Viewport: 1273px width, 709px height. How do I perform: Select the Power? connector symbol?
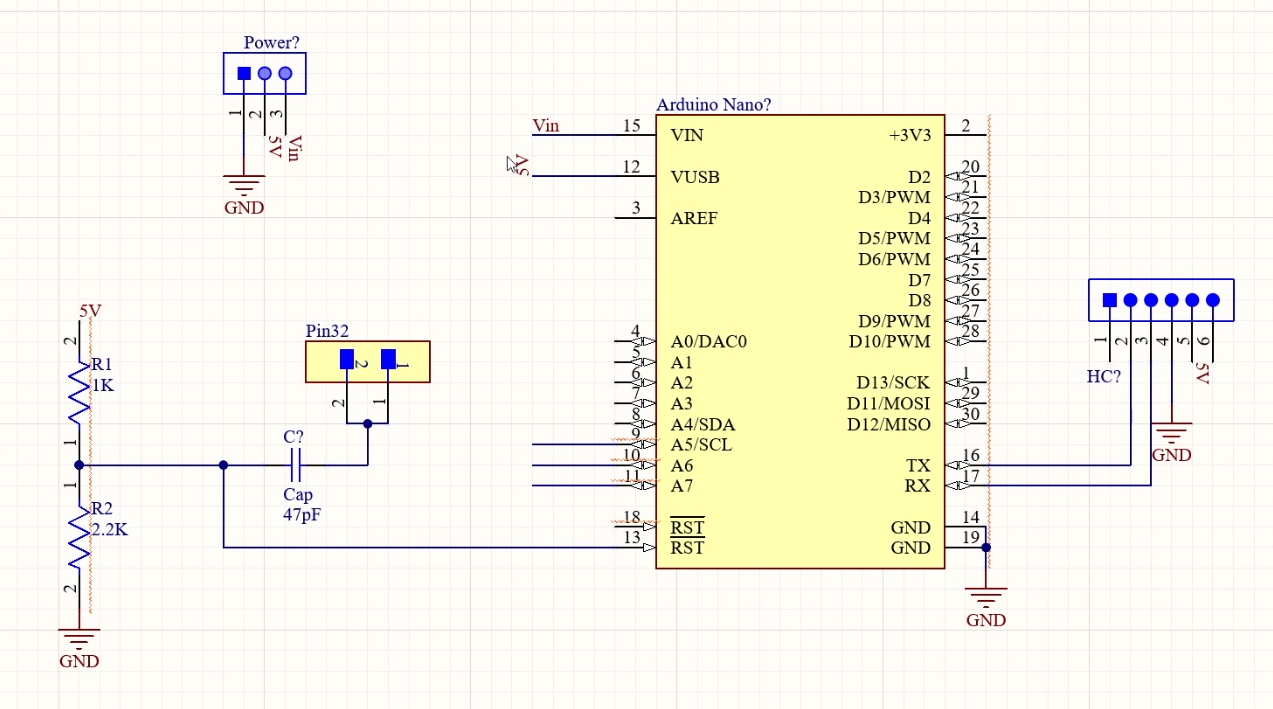pos(264,72)
